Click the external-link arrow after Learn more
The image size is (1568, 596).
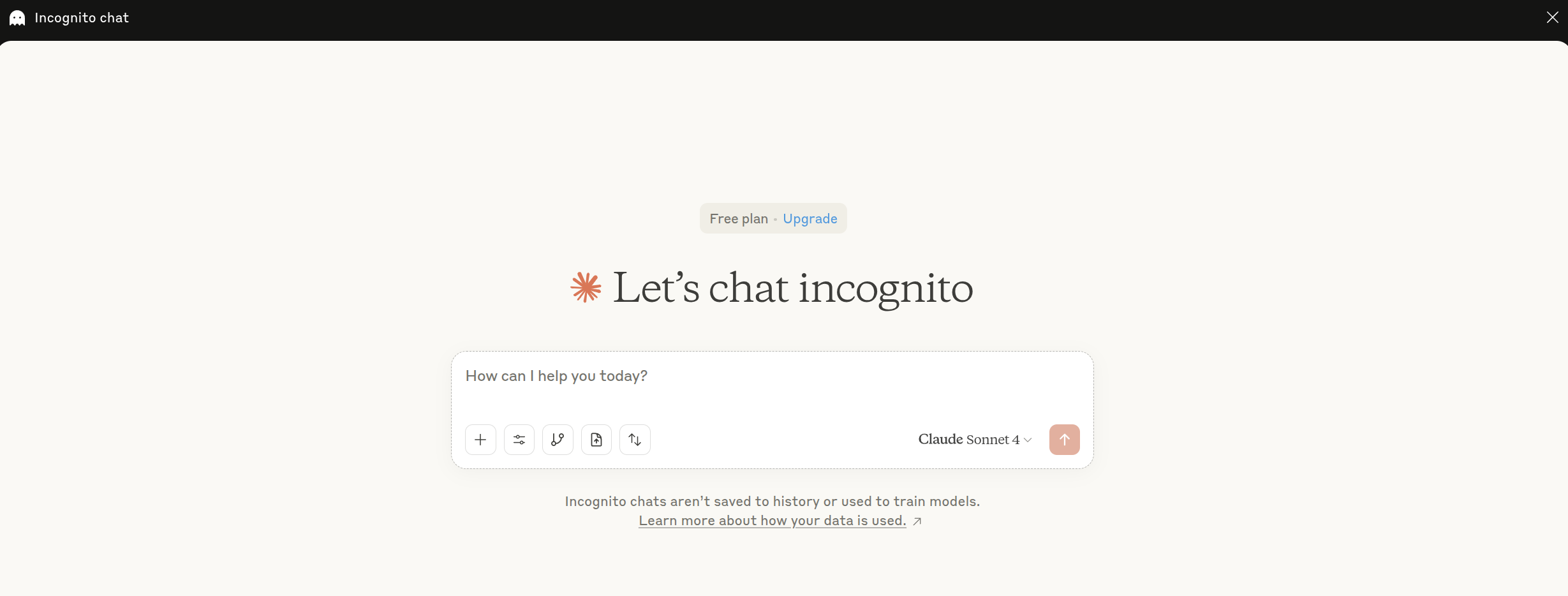coord(917,521)
